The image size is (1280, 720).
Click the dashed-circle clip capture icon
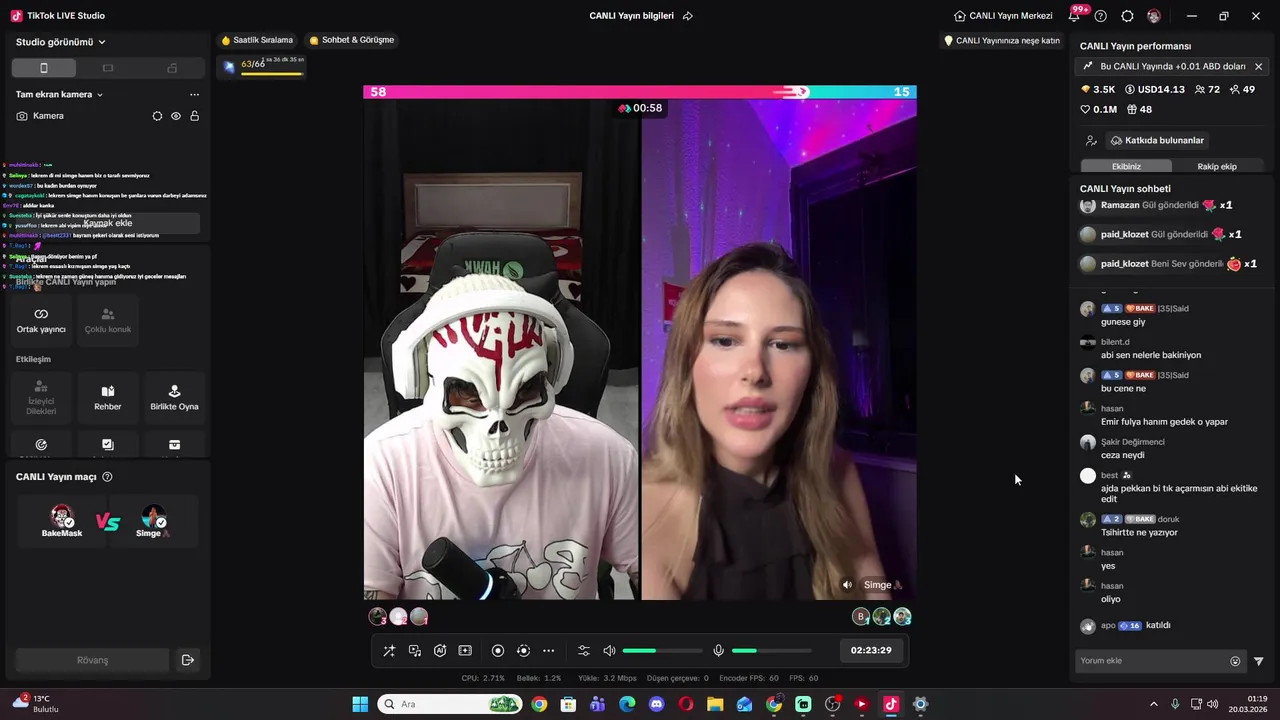(x=523, y=651)
